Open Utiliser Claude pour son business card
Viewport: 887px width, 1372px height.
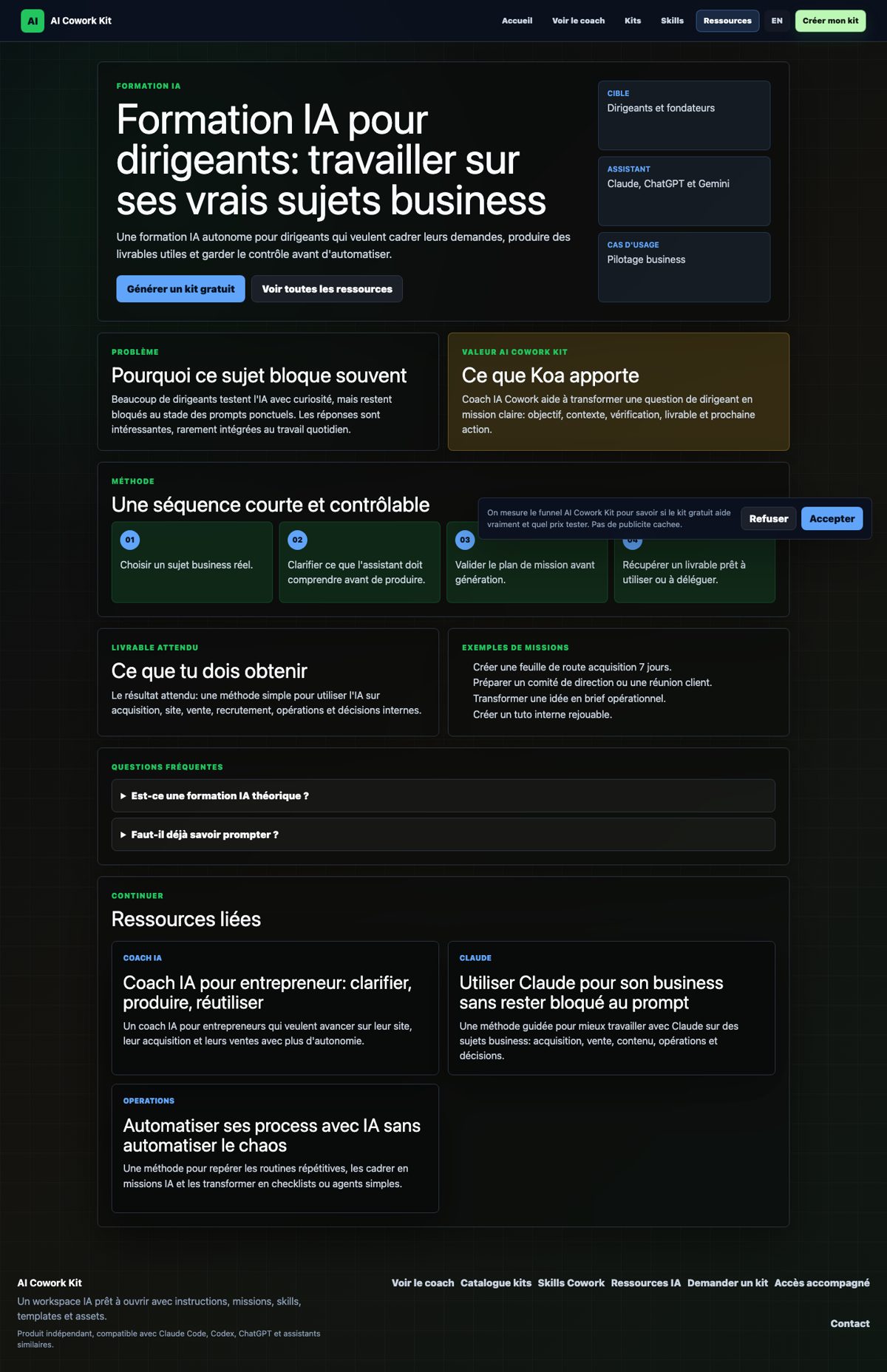tap(611, 1008)
